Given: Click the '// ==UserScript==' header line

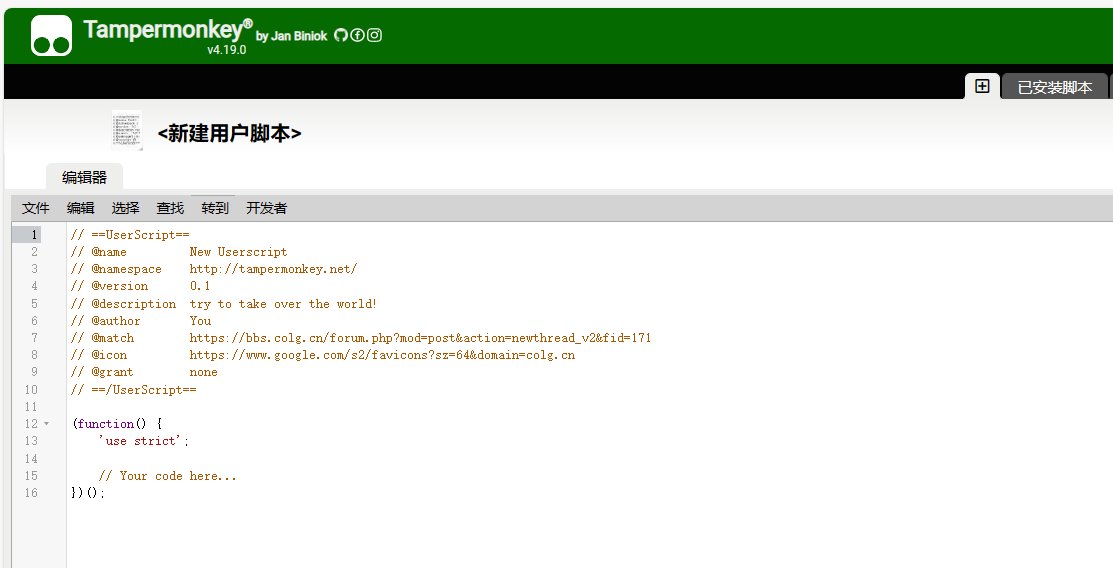Looking at the screenshot, I should click(130, 234).
